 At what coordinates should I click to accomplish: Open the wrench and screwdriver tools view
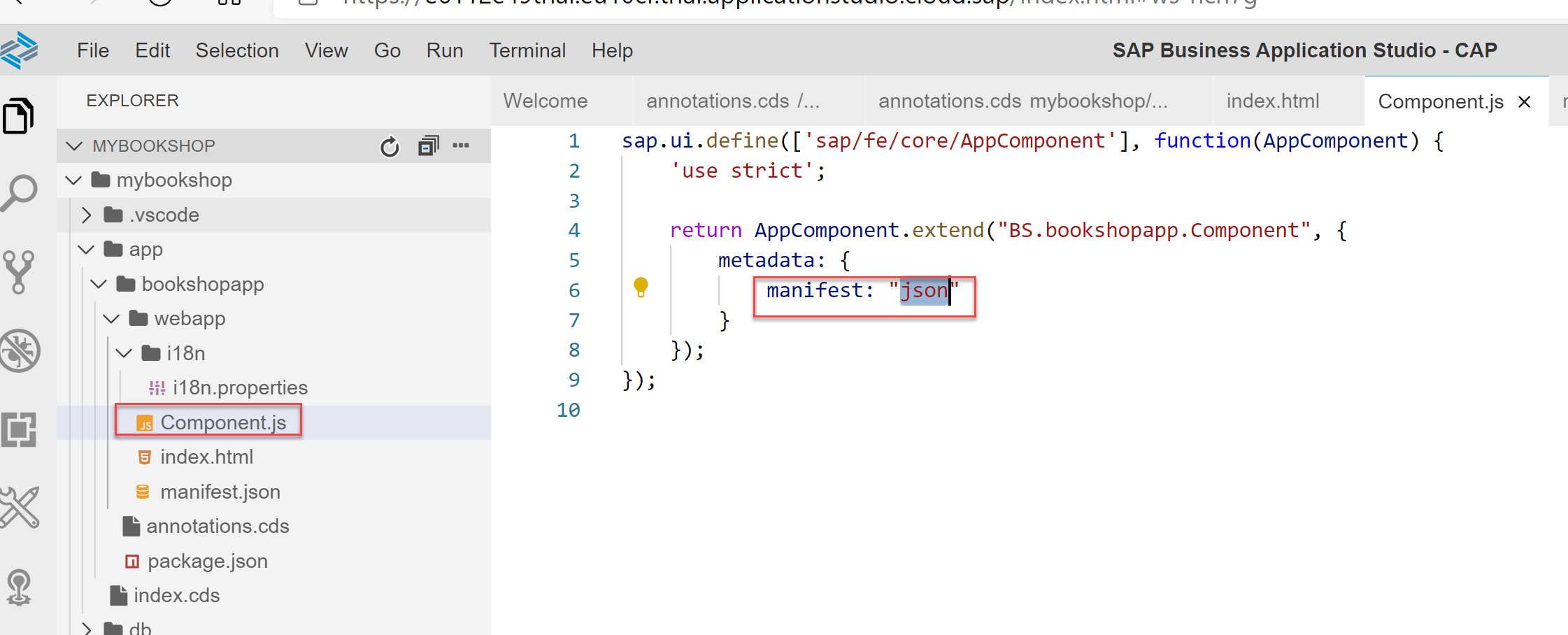[x=19, y=507]
